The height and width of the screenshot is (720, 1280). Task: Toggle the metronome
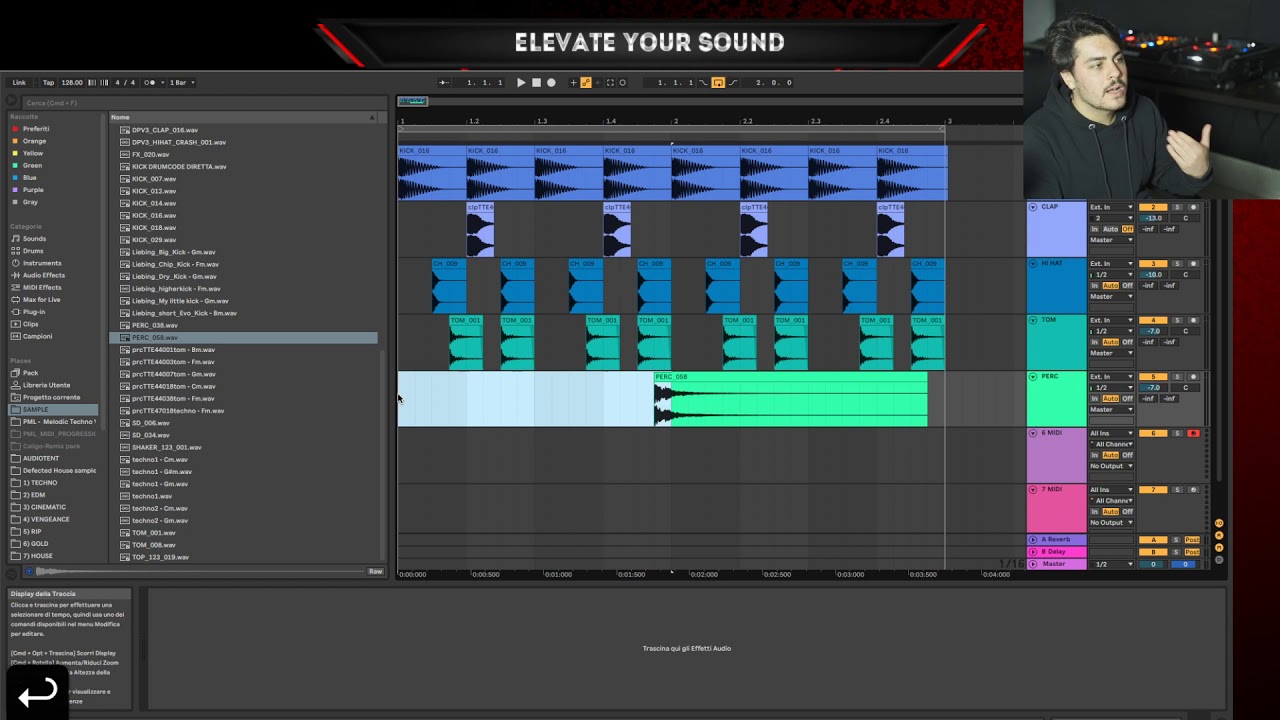(x=149, y=82)
